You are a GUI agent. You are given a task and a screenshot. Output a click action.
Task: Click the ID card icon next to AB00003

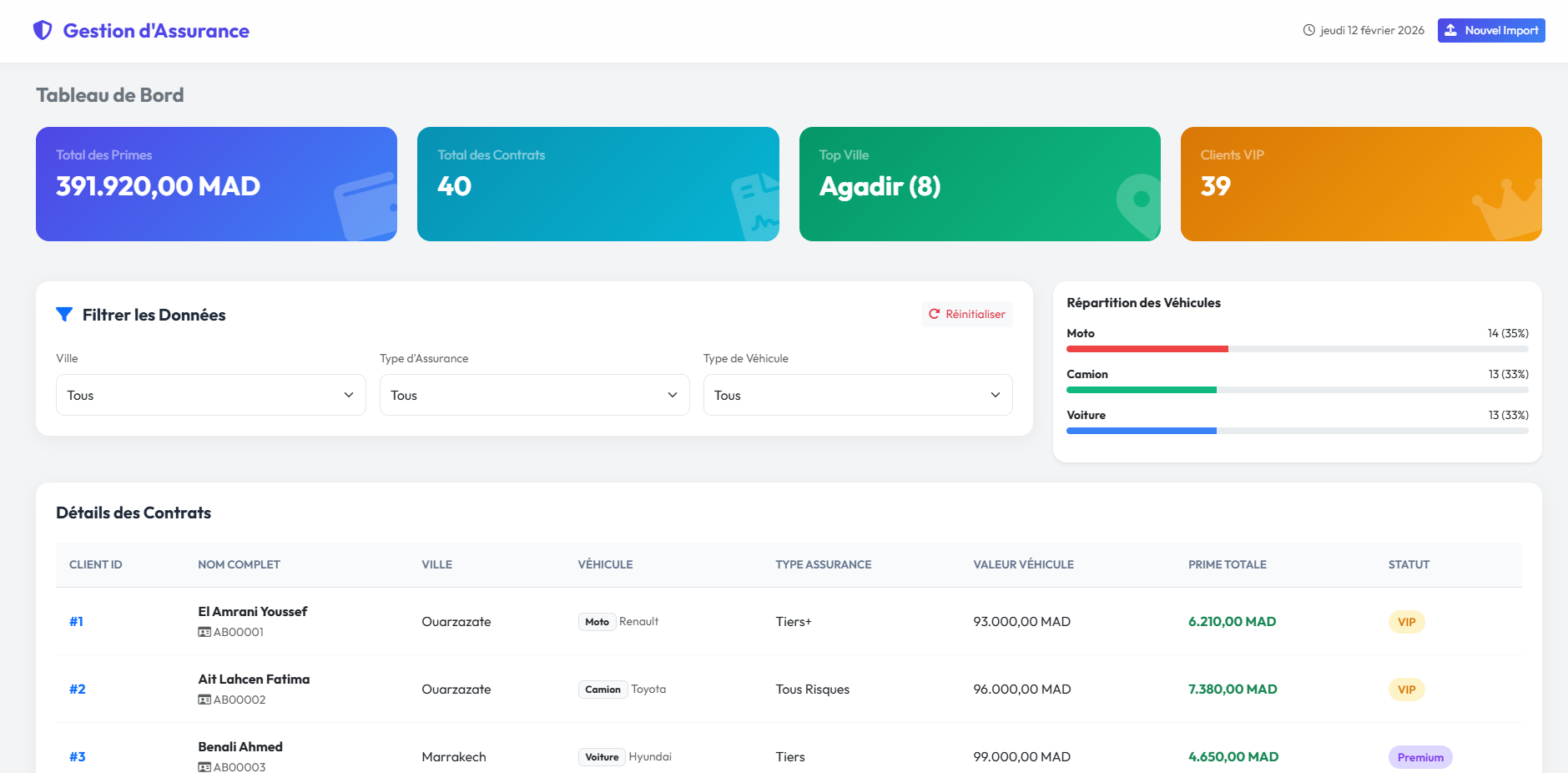(x=204, y=767)
